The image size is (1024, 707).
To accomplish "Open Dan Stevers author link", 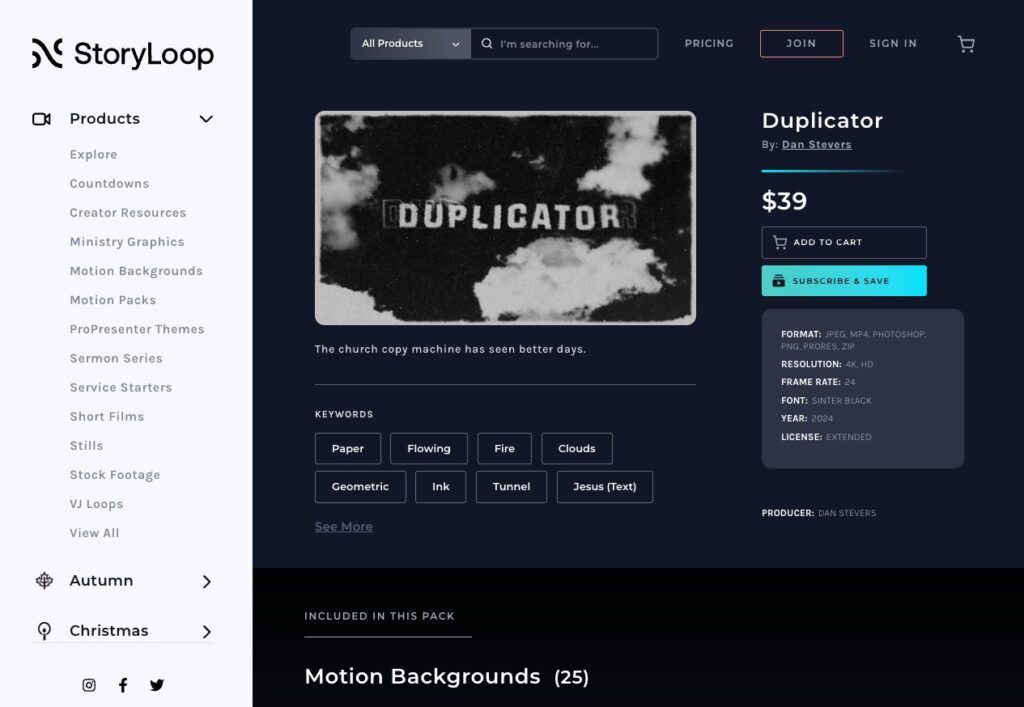I will 816,145.
